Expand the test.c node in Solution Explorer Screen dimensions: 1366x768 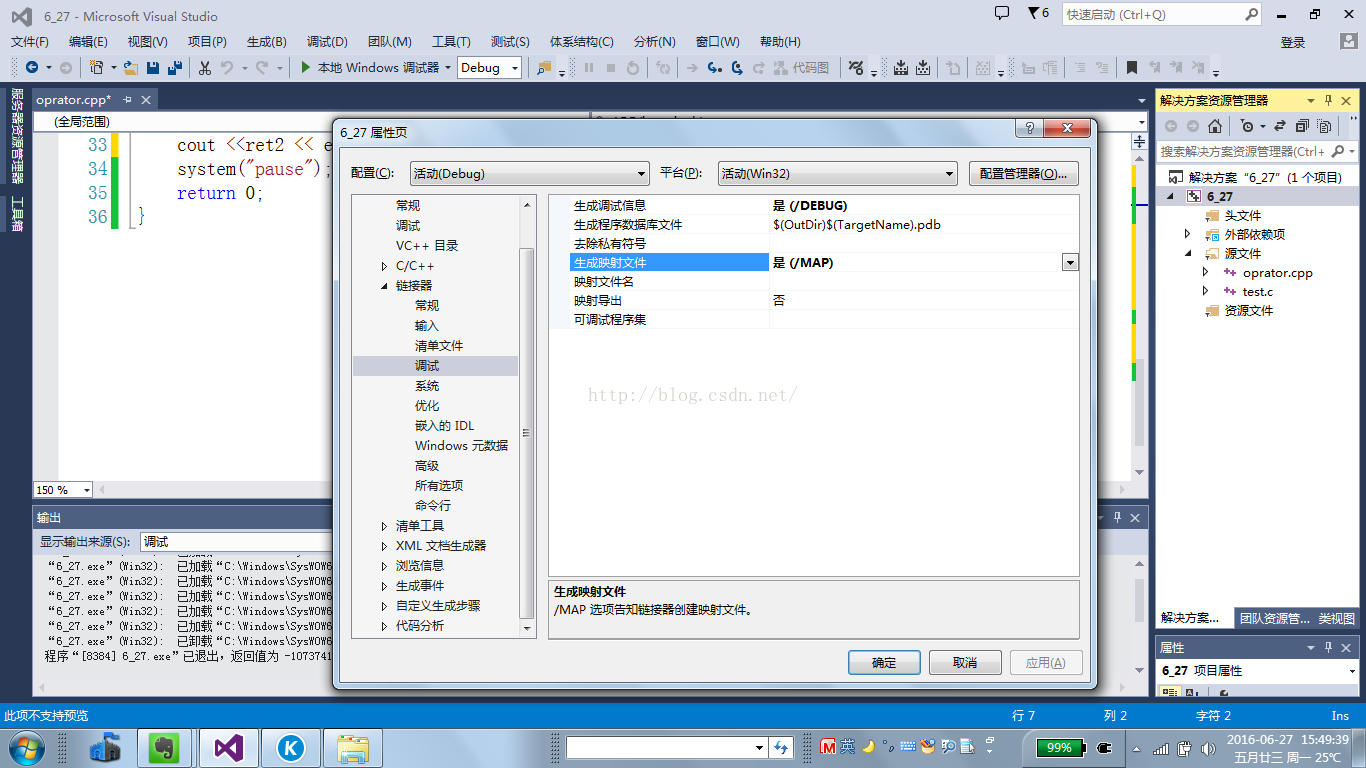pyautogui.click(x=1206, y=291)
